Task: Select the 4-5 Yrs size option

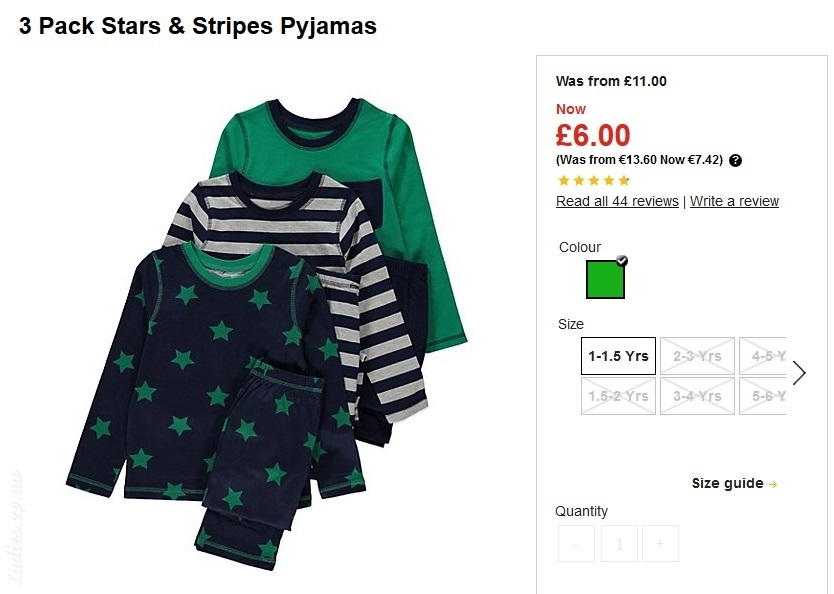Action: [763, 356]
